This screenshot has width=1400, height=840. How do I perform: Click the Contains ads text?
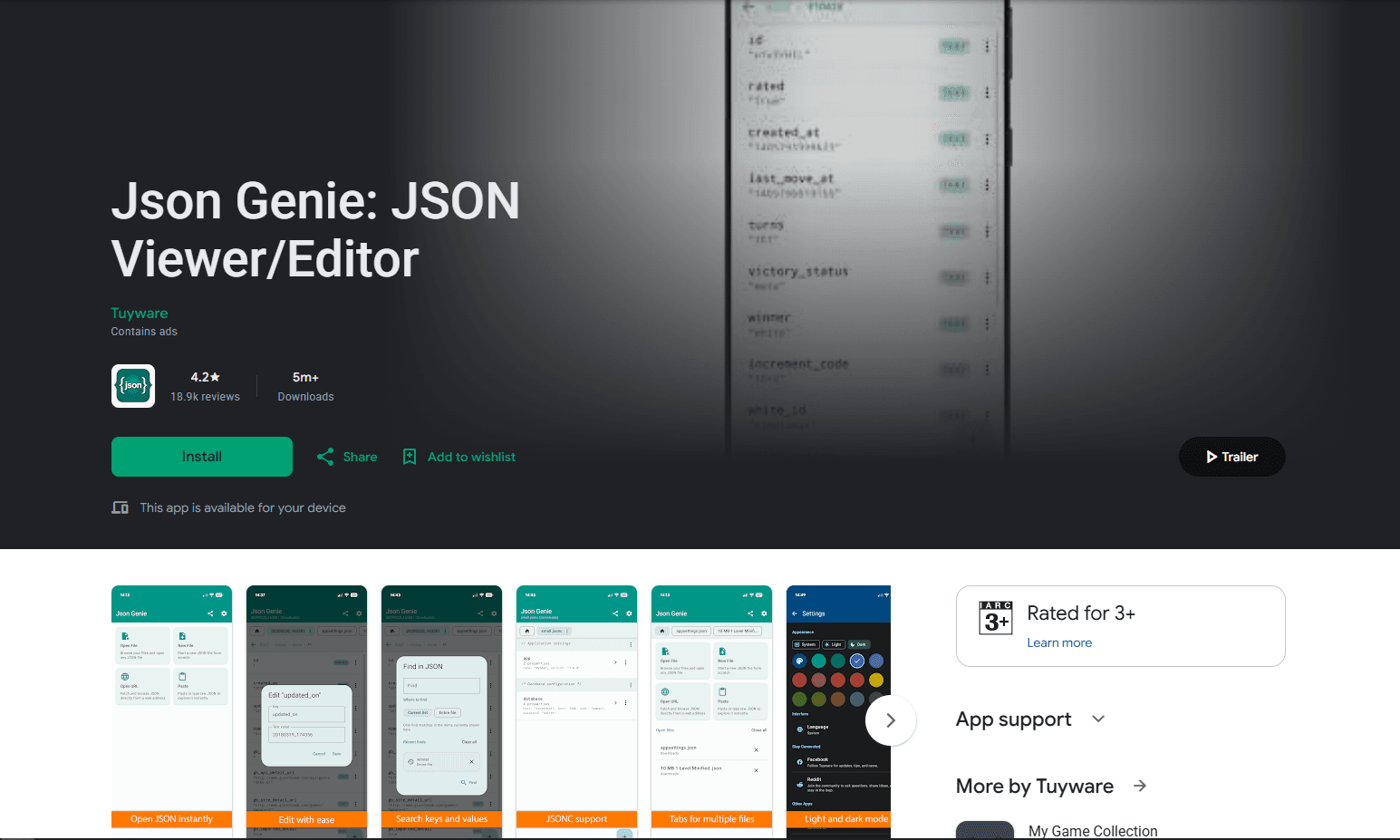point(144,332)
